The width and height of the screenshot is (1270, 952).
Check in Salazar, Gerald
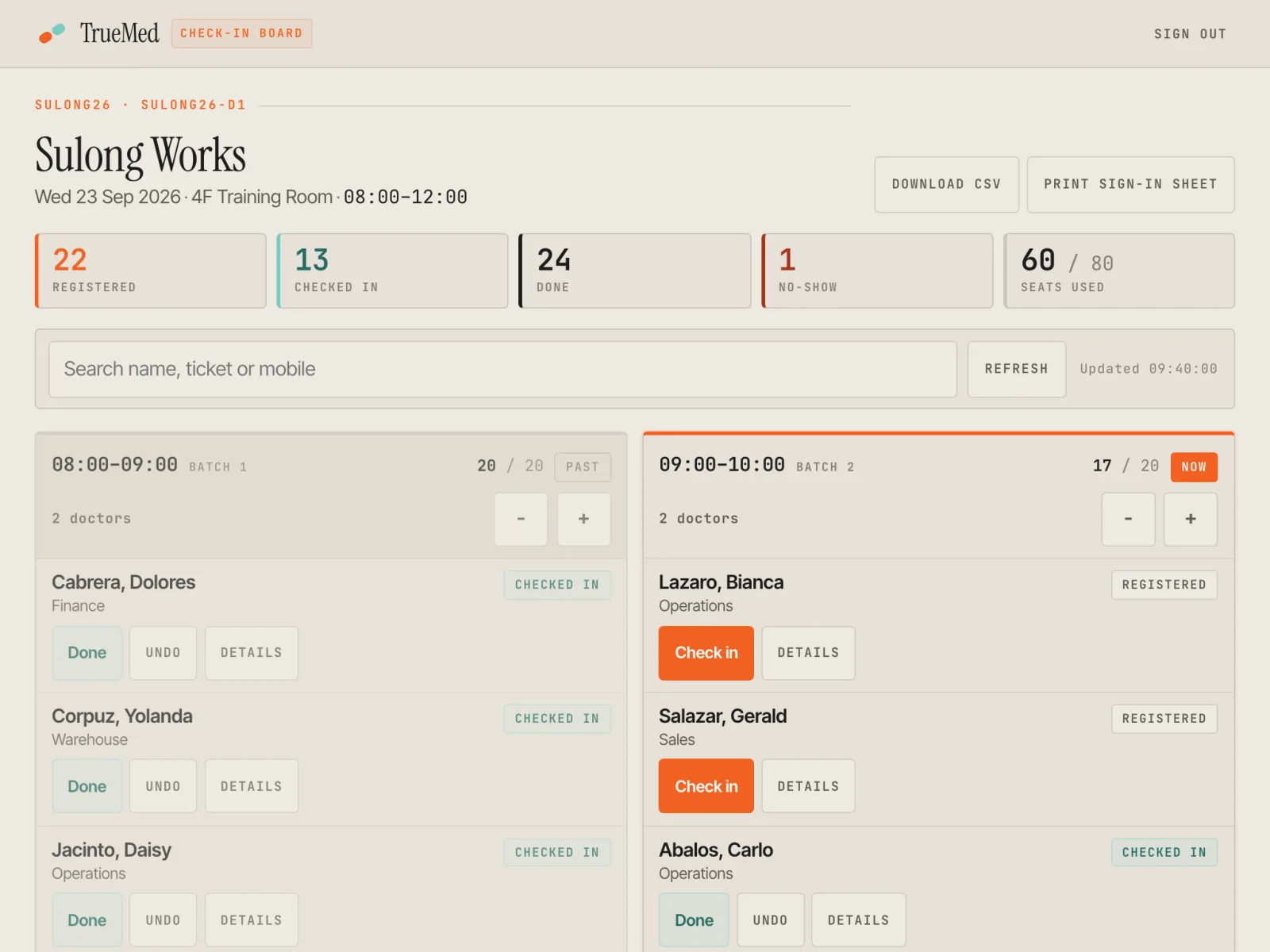(706, 786)
